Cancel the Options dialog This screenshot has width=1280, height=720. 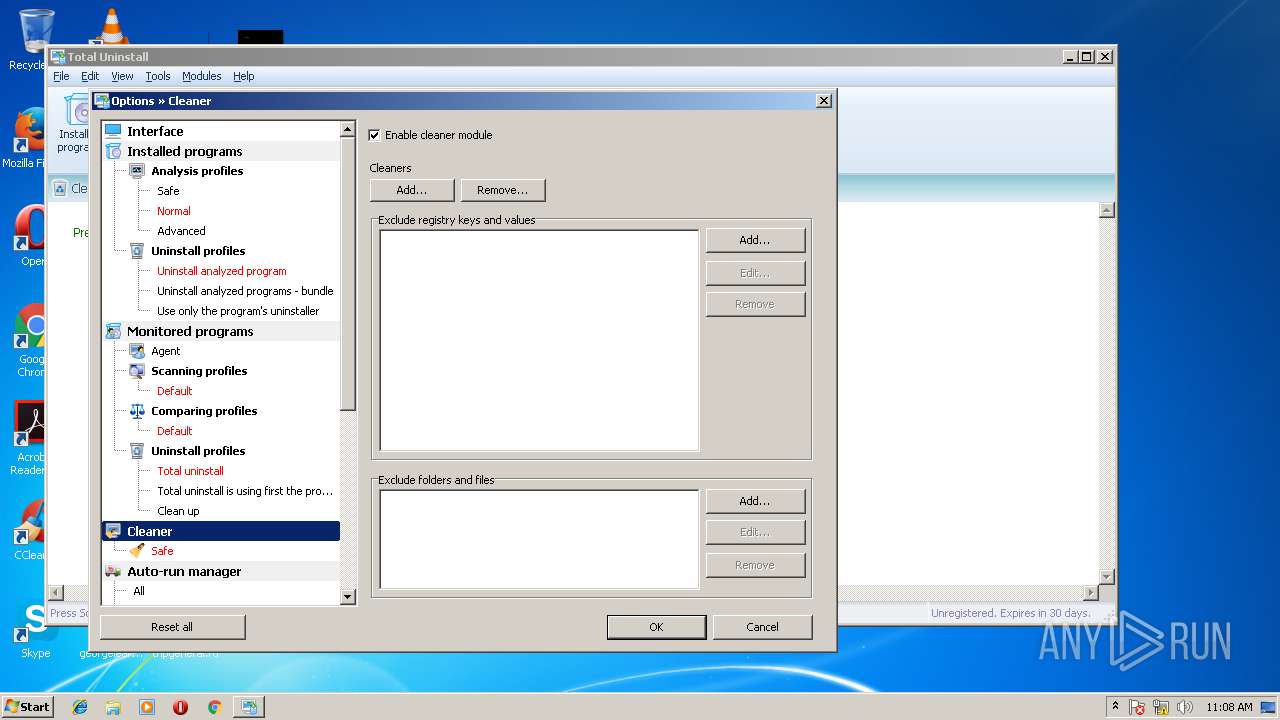[x=762, y=627]
